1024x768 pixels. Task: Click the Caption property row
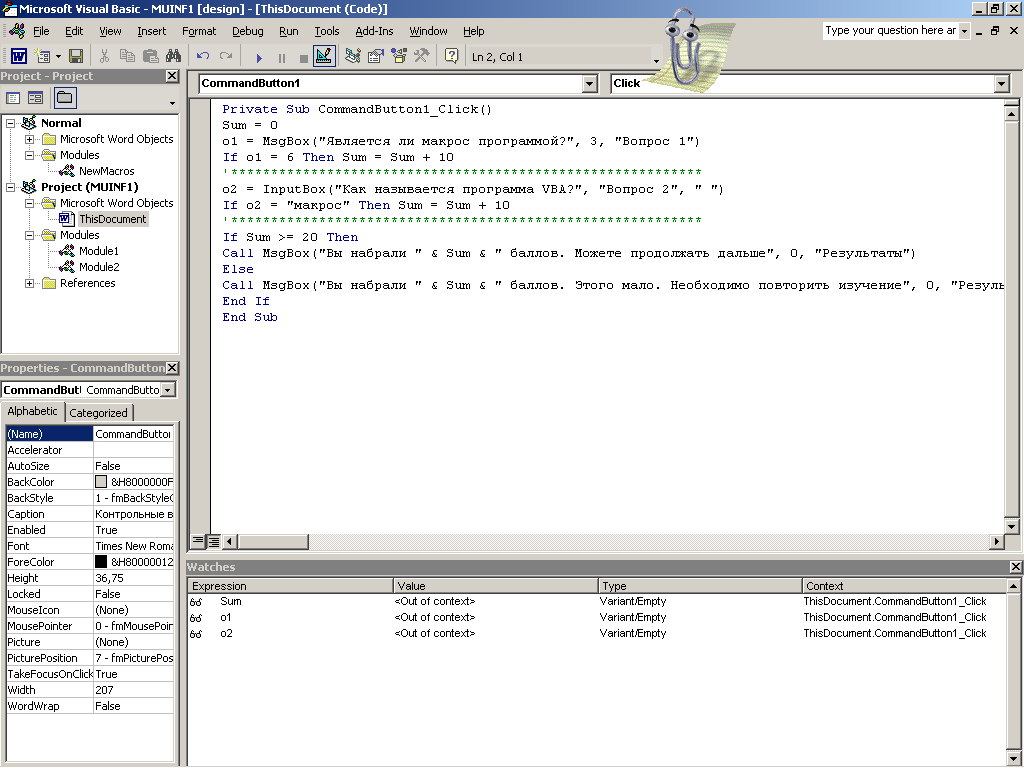(x=90, y=514)
